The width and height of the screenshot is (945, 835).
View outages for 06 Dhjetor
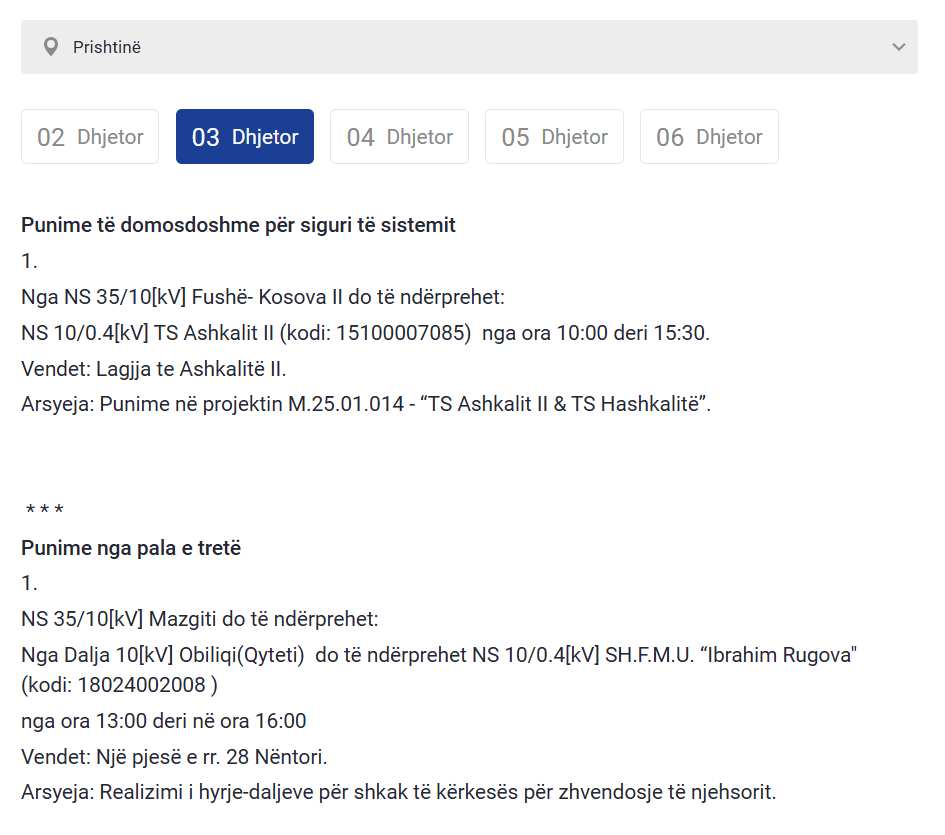point(709,137)
